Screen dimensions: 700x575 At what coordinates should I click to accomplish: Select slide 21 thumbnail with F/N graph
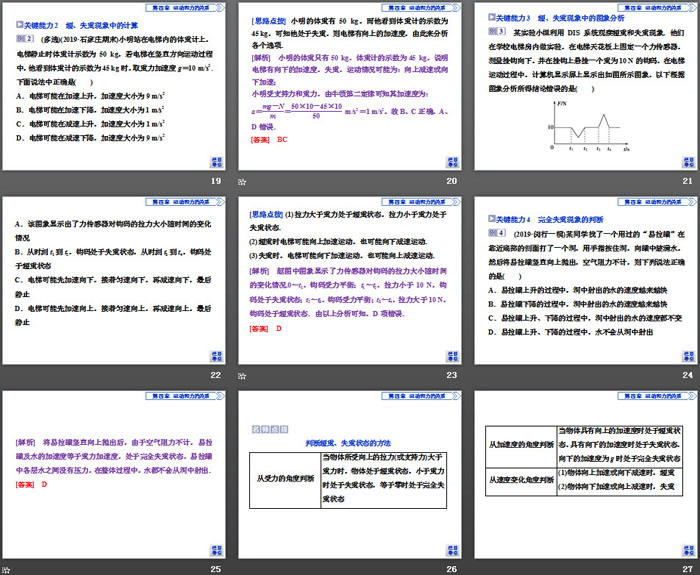coord(586,86)
